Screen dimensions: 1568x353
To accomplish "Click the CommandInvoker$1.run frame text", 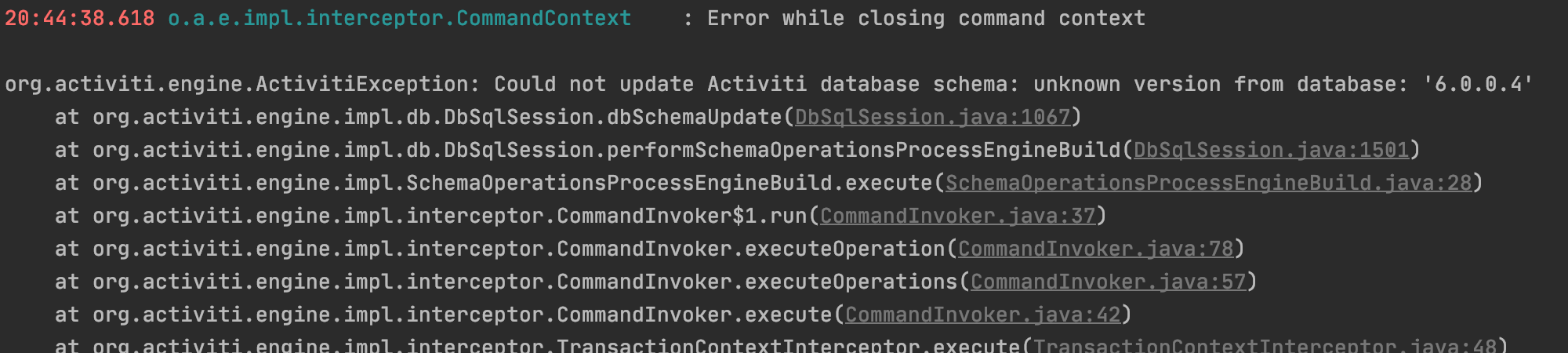I will tap(681, 216).
